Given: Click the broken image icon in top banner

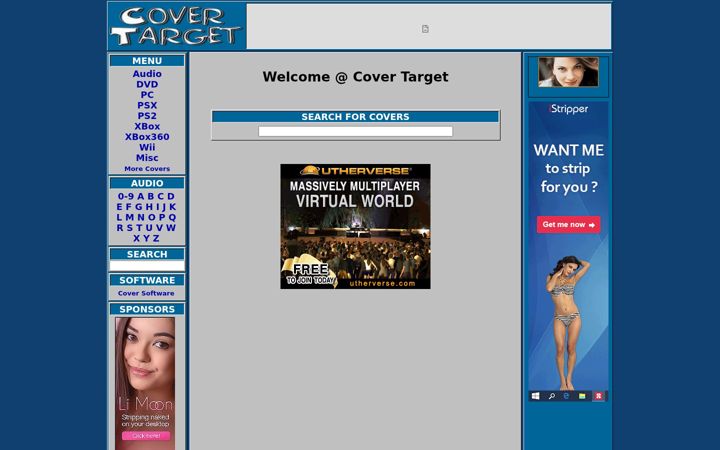Looking at the screenshot, I should pos(425,29).
